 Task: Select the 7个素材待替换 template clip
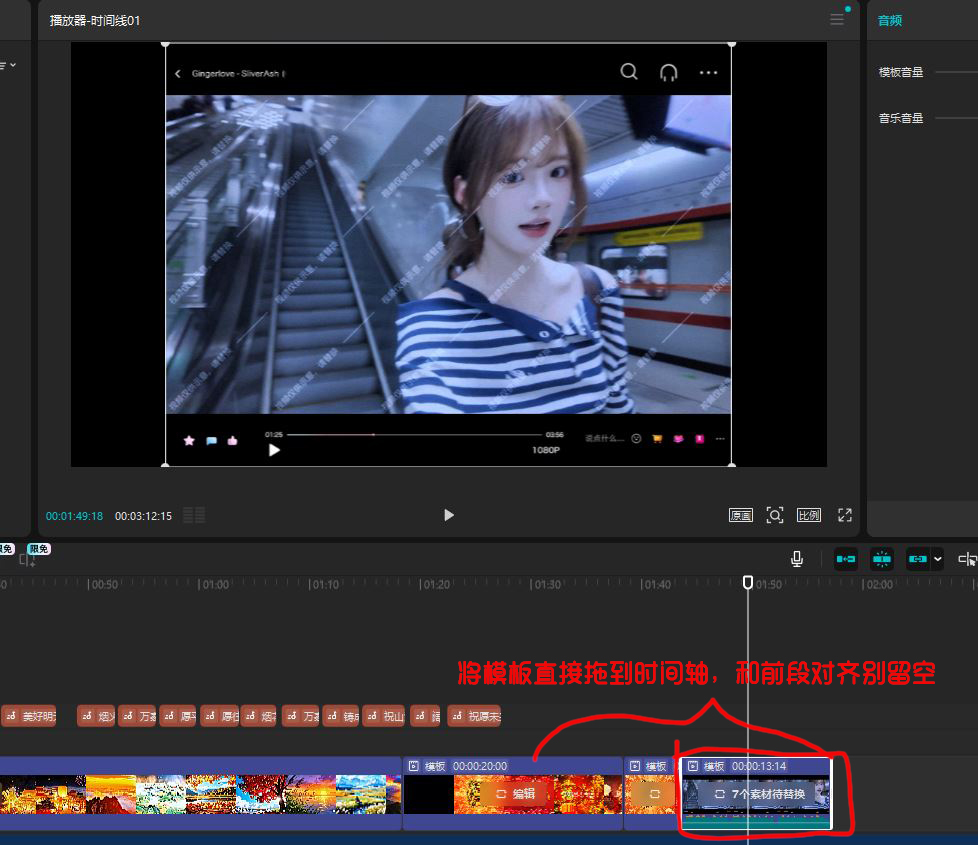click(756, 794)
